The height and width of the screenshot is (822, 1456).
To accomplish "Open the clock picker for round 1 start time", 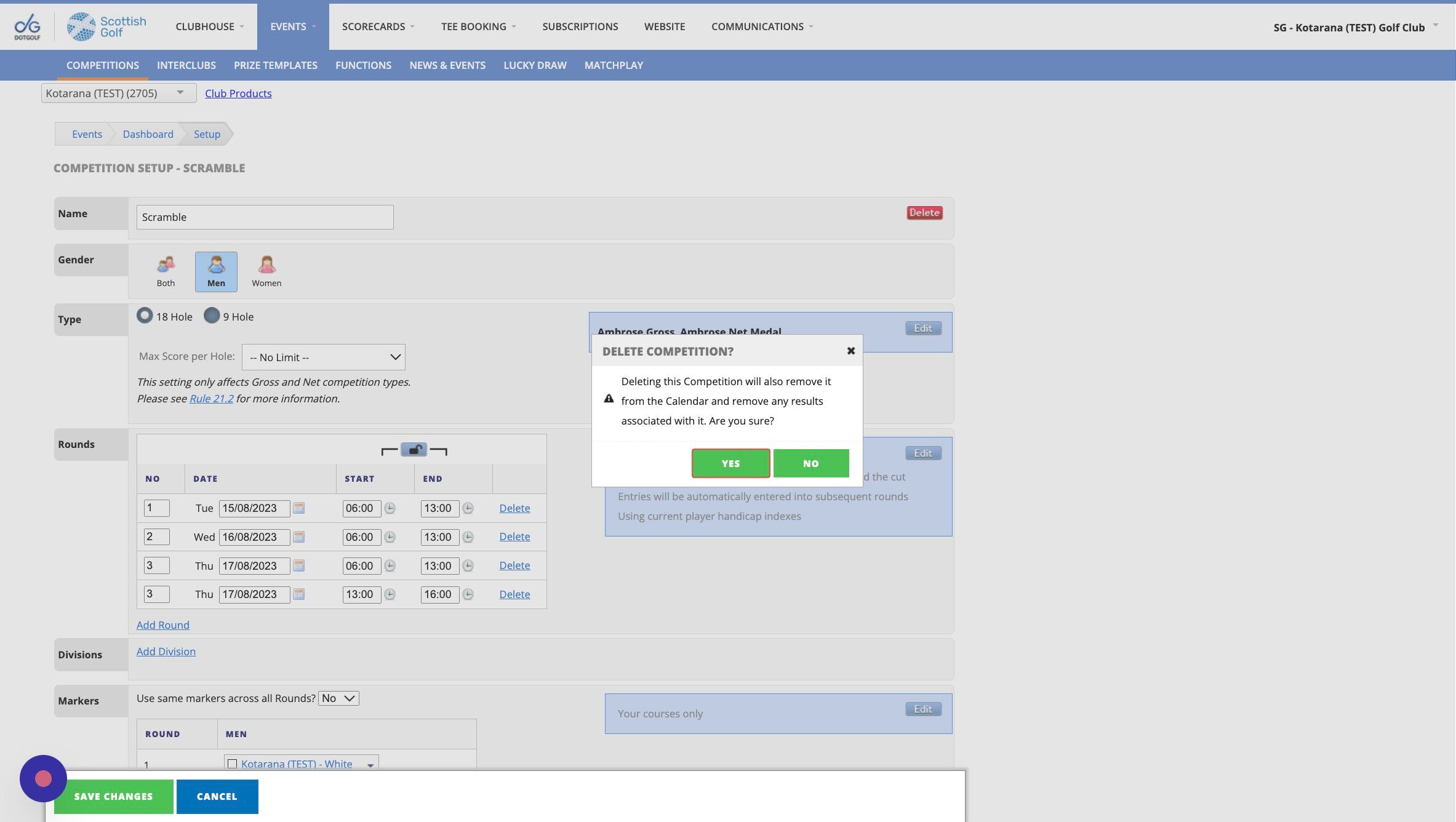I will [390, 508].
